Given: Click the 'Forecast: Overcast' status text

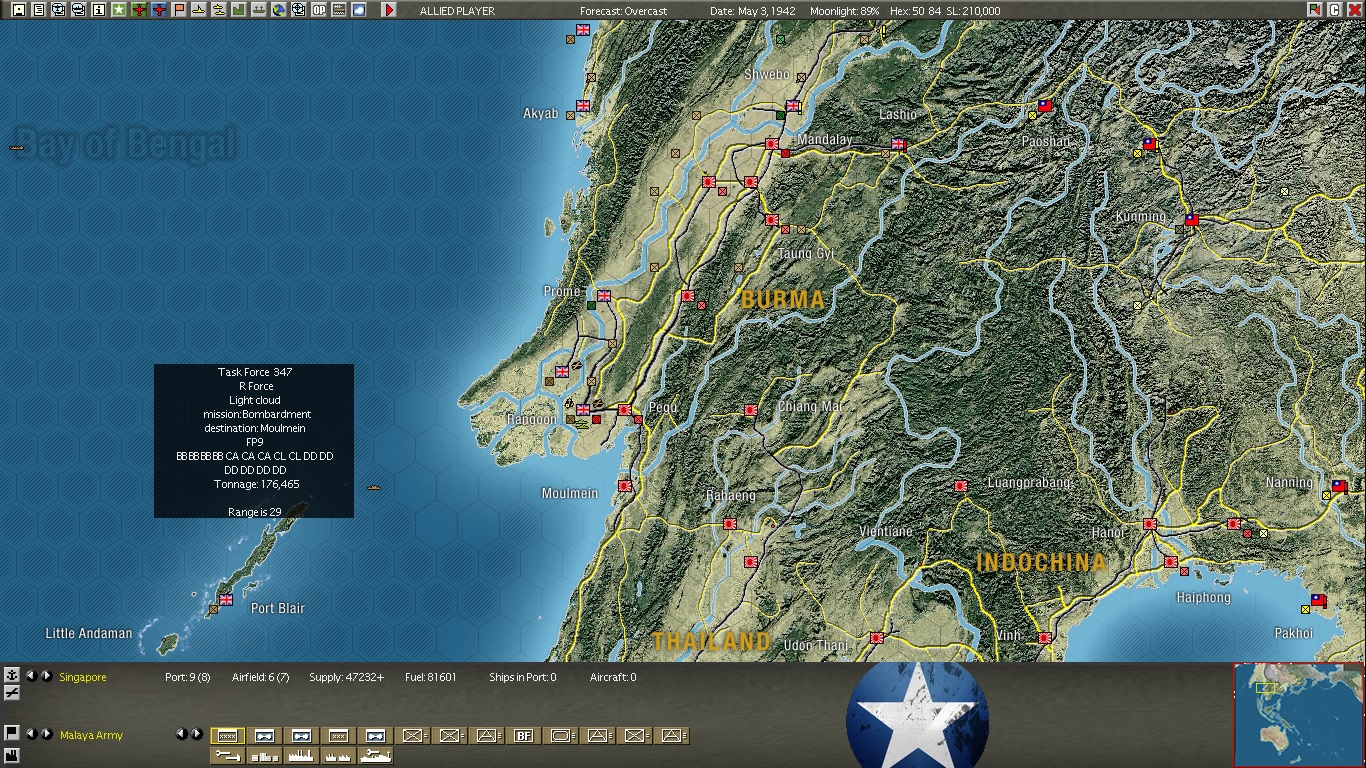Looking at the screenshot, I should [x=623, y=11].
